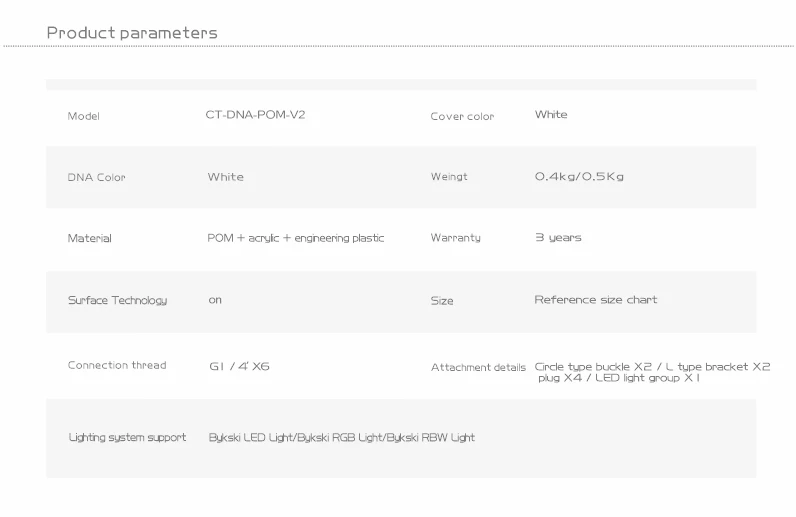Click the Cover color label
This screenshot has height=517, width=796.
(462, 116)
